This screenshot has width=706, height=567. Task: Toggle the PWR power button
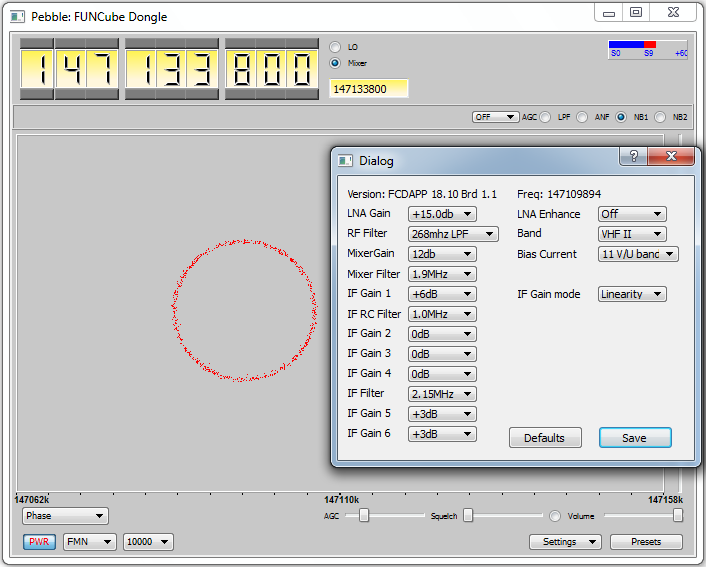coord(39,541)
